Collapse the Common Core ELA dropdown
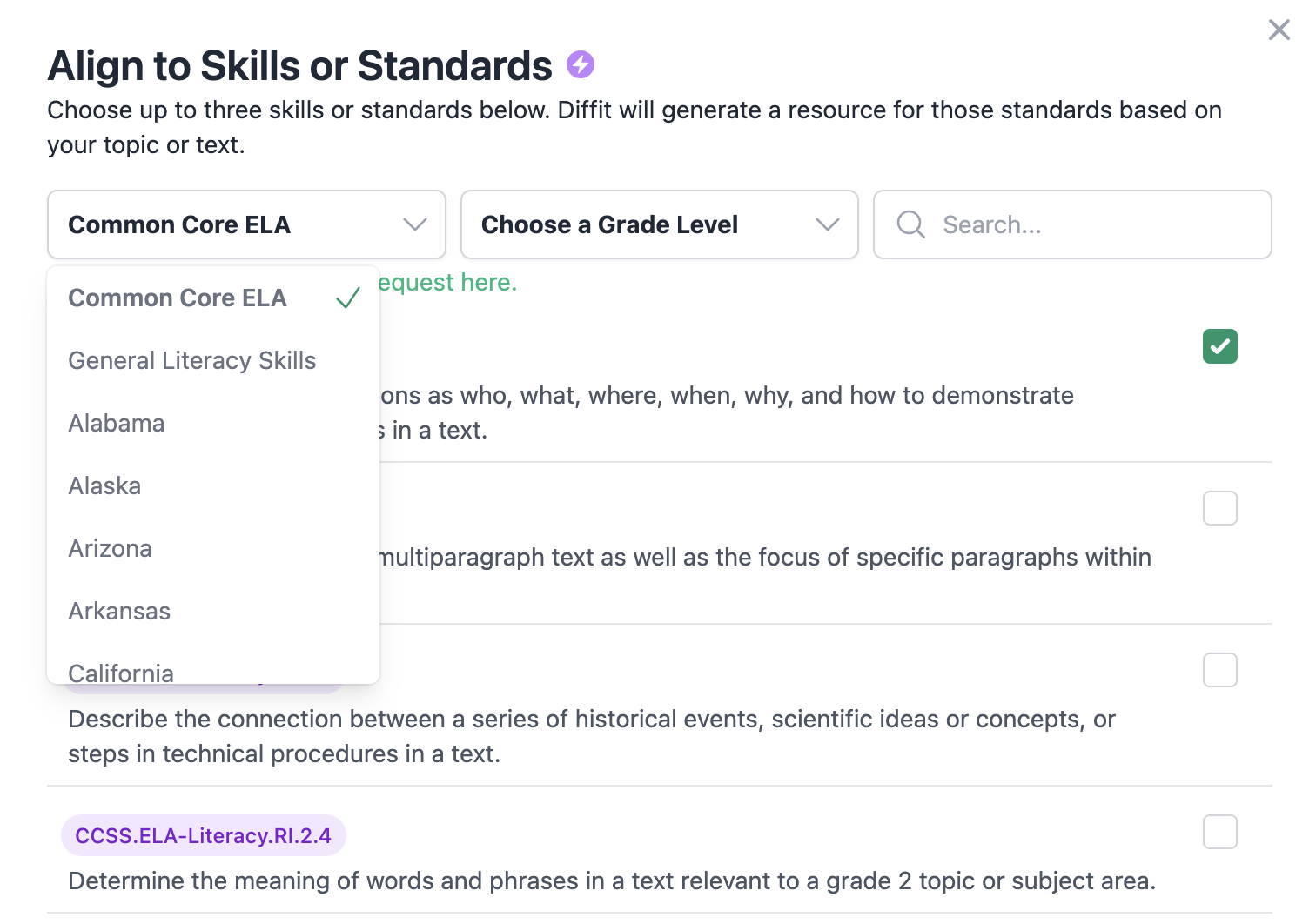This screenshot has height=924, width=1316. point(246,224)
